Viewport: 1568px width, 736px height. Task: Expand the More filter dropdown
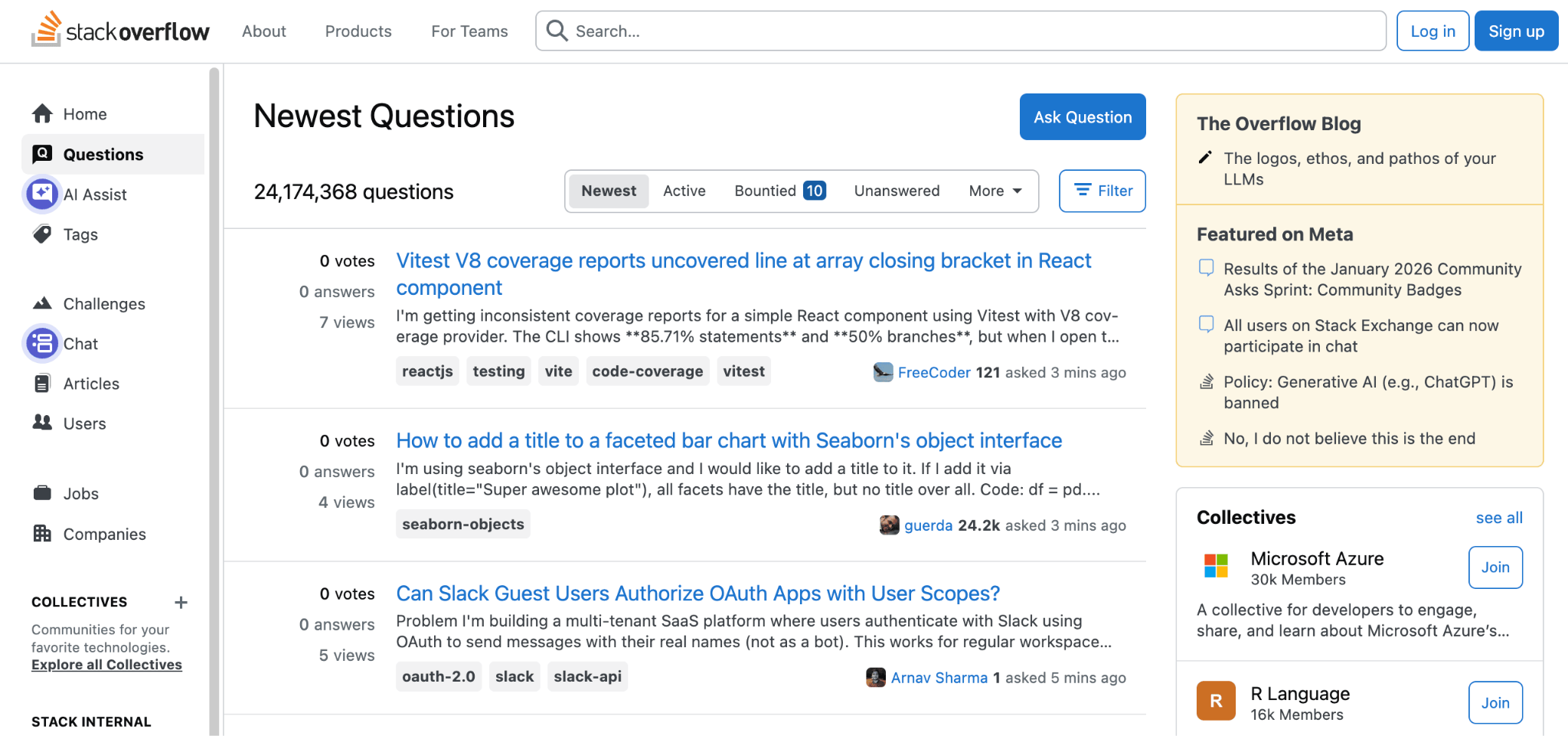click(993, 191)
